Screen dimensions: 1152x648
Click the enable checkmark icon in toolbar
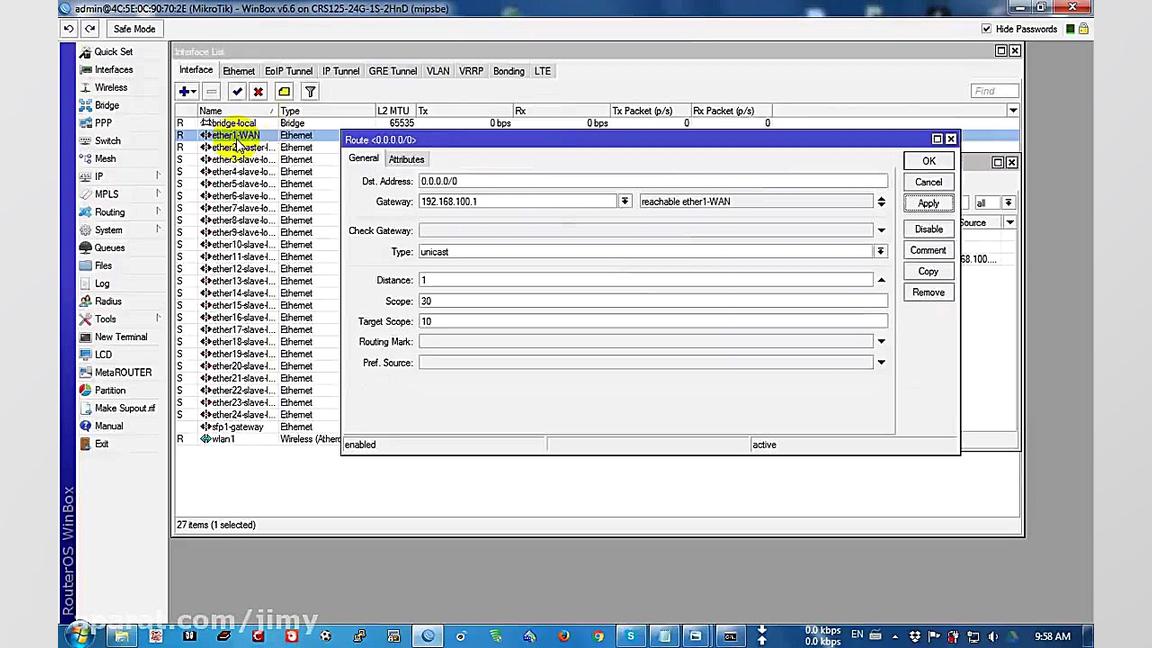(237, 91)
